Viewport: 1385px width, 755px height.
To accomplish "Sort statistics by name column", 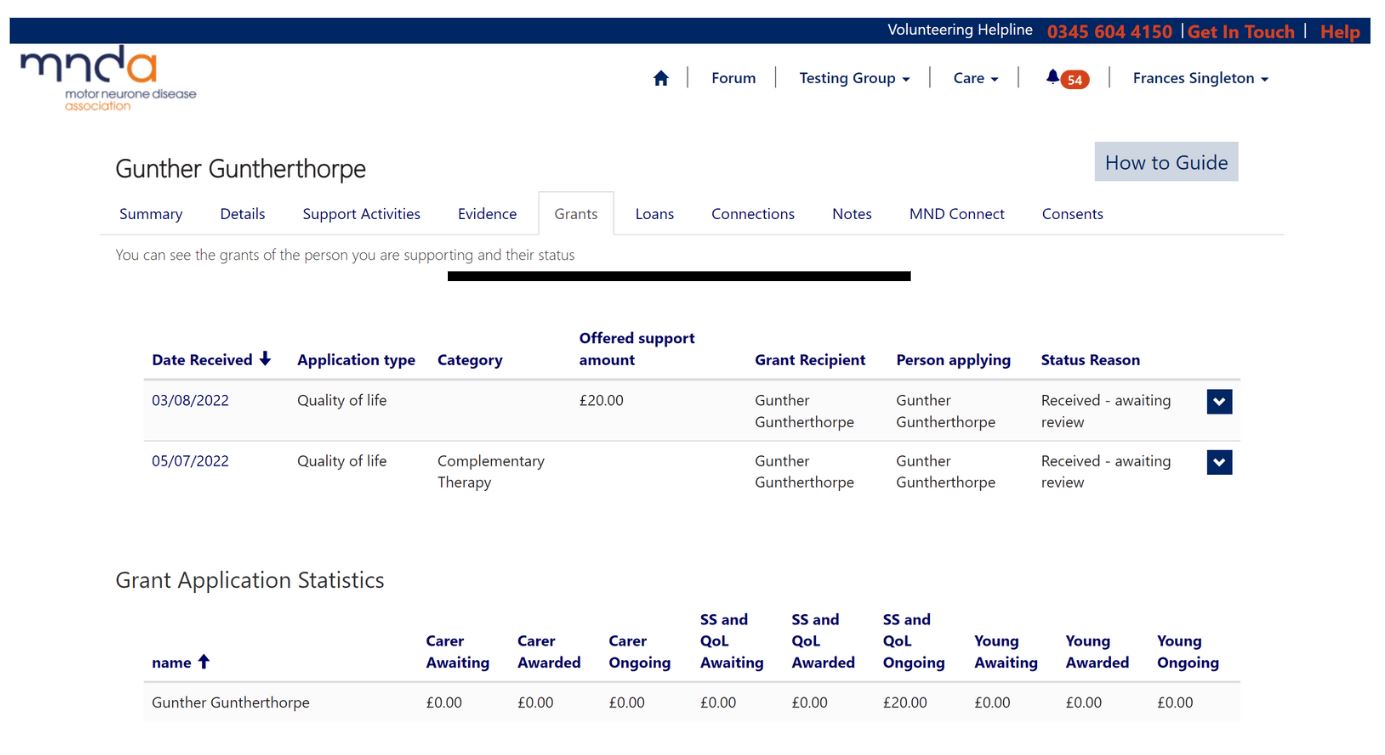I will [x=180, y=662].
